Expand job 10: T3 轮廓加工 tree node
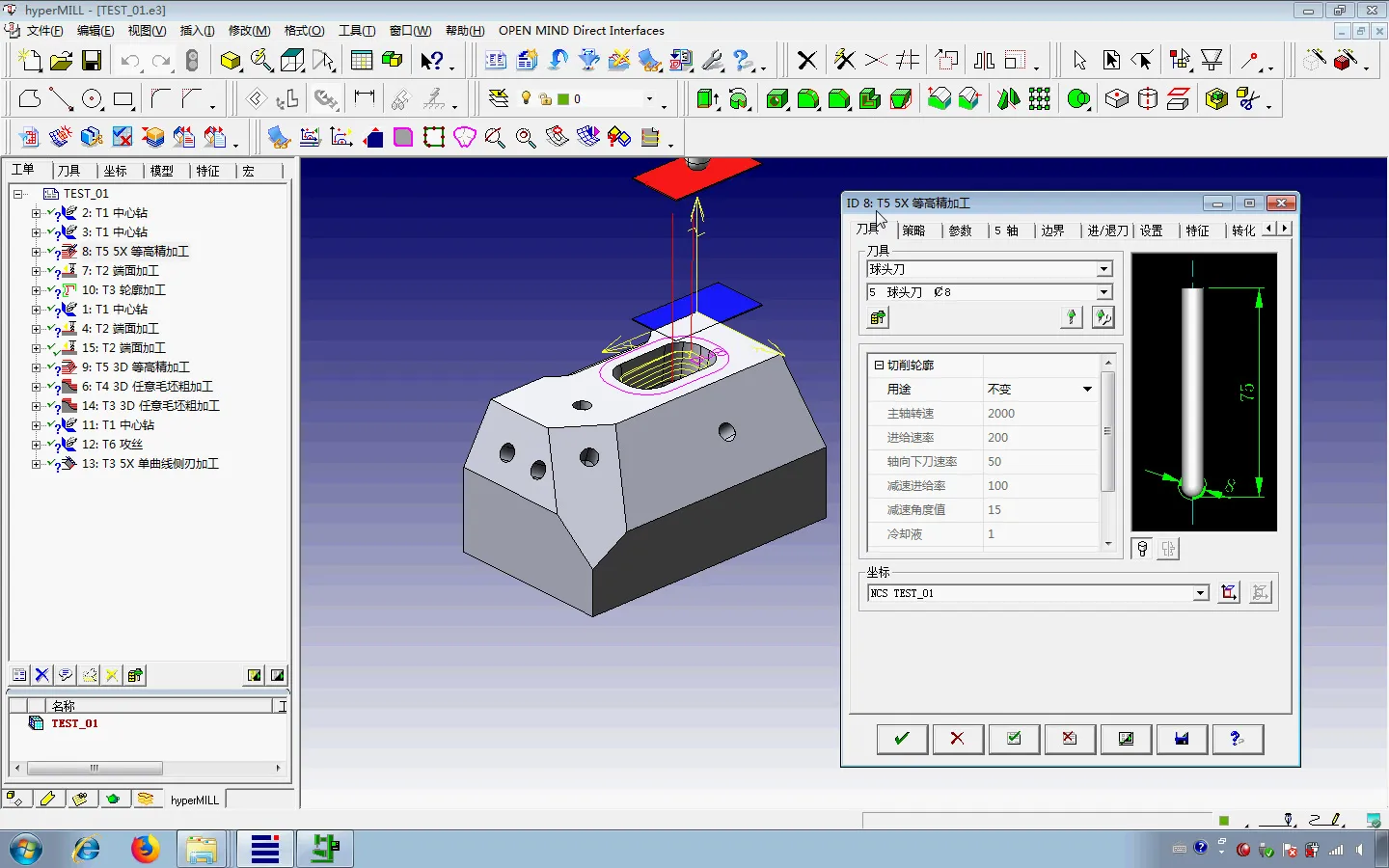The height and width of the screenshot is (868, 1389). coord(36,290)
